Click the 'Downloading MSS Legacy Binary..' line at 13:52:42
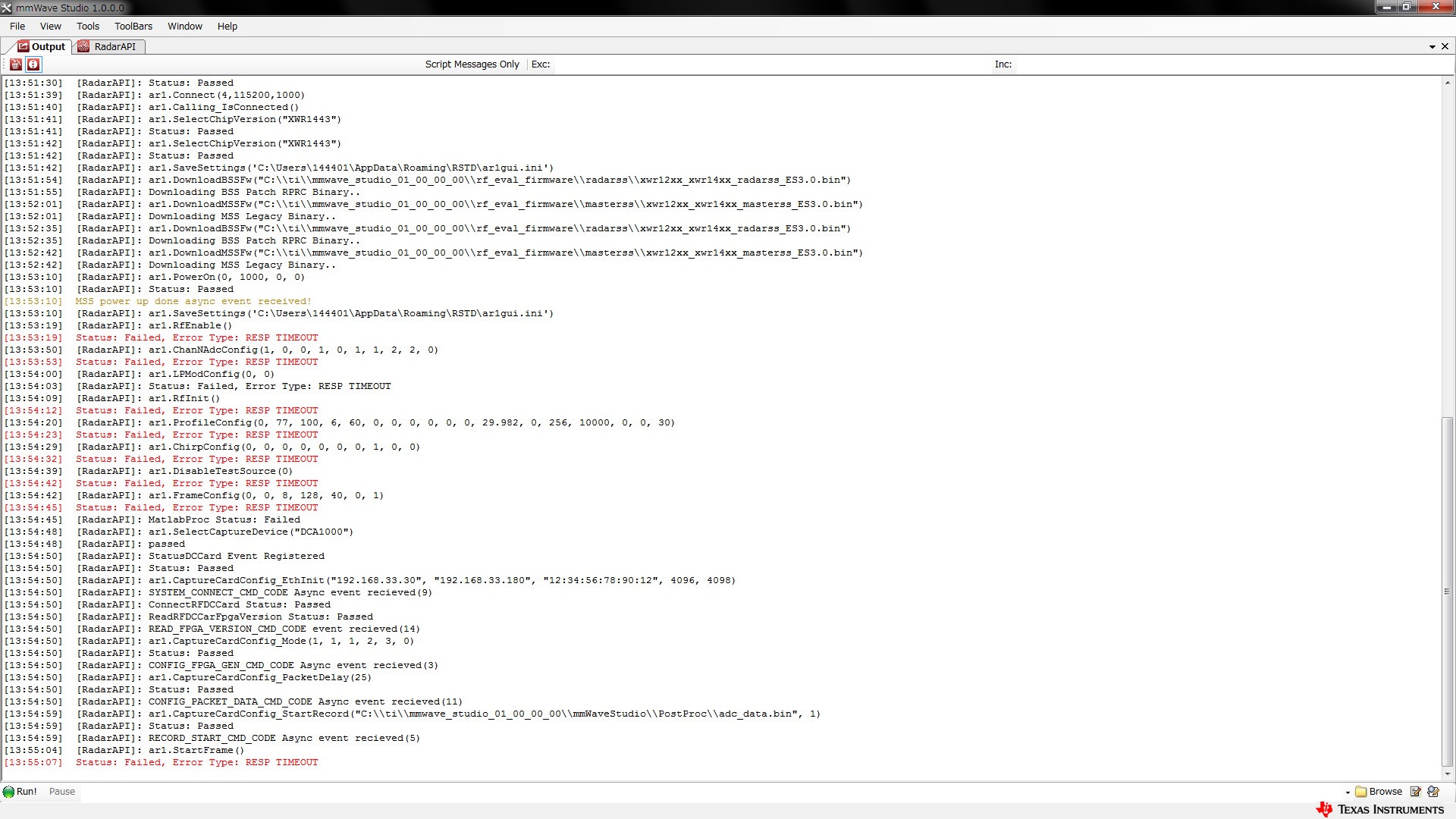The image size is (1456, 819). tap(170, 265)
